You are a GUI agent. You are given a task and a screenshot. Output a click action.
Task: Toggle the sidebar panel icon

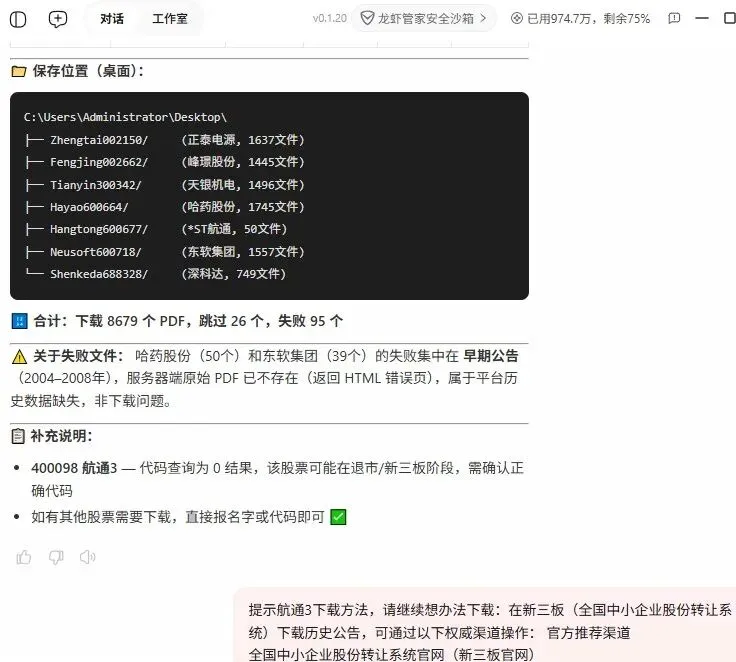point(18,19)
